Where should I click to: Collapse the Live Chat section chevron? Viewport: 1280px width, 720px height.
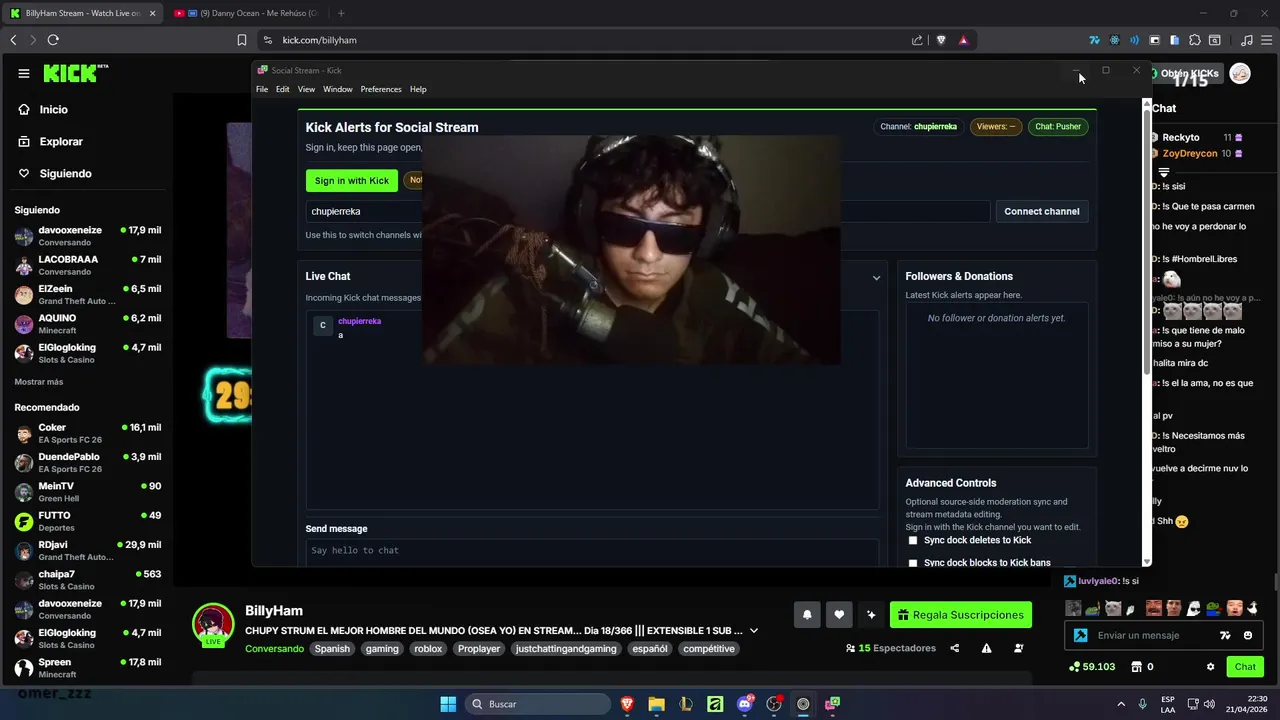[x=876, y=277]
